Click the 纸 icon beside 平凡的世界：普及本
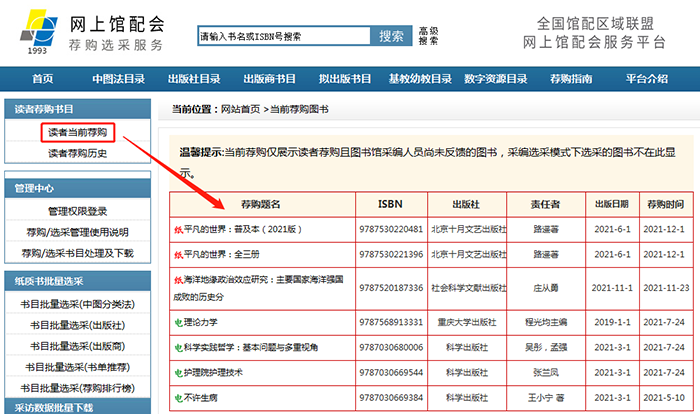The height and width of the screenshot is (414, 700). (x=178, y=229)
